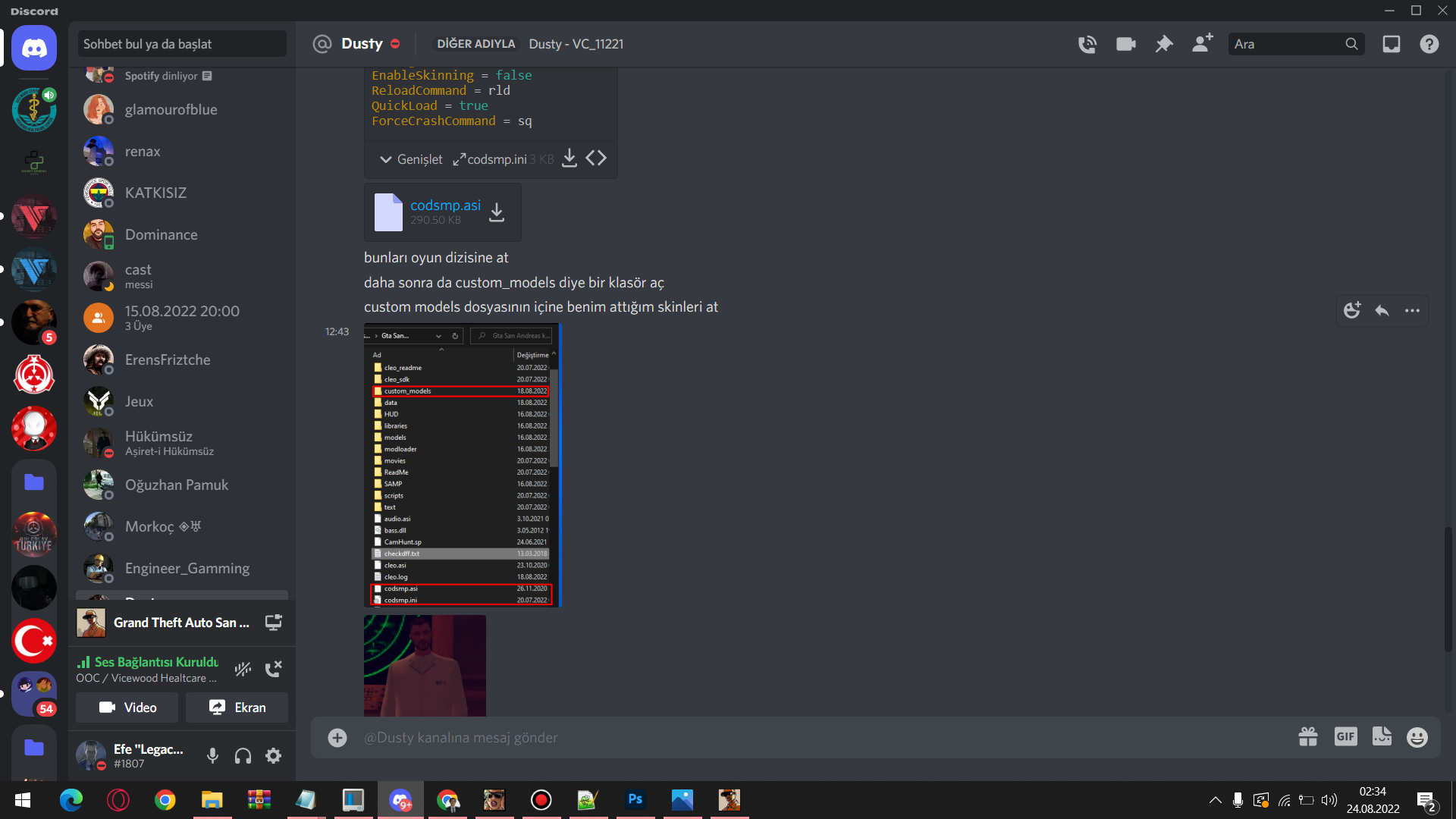1456x819 pixels.
Task: Open the Oğuzhan Pamuk conversation
Action: click(x=182, y=485)
